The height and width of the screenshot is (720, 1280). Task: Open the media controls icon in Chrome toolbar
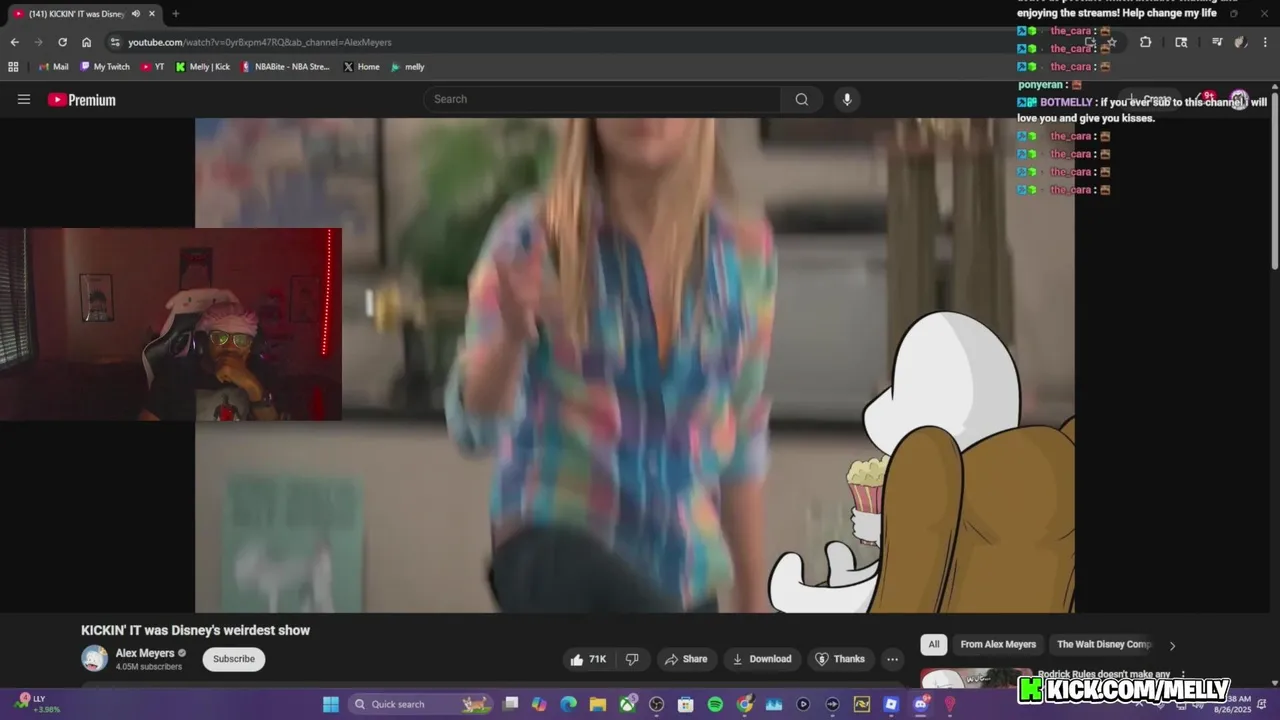1217,42
